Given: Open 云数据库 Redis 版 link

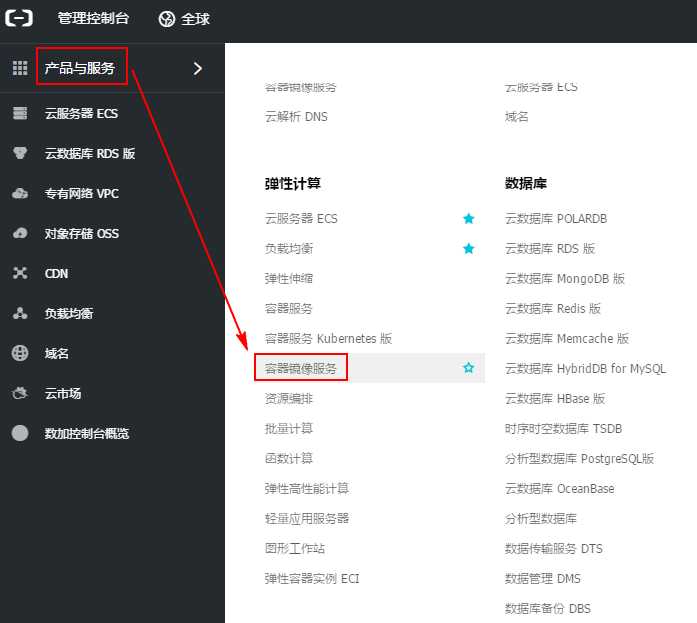Looking at the screenshot, I should coord(553,308).
